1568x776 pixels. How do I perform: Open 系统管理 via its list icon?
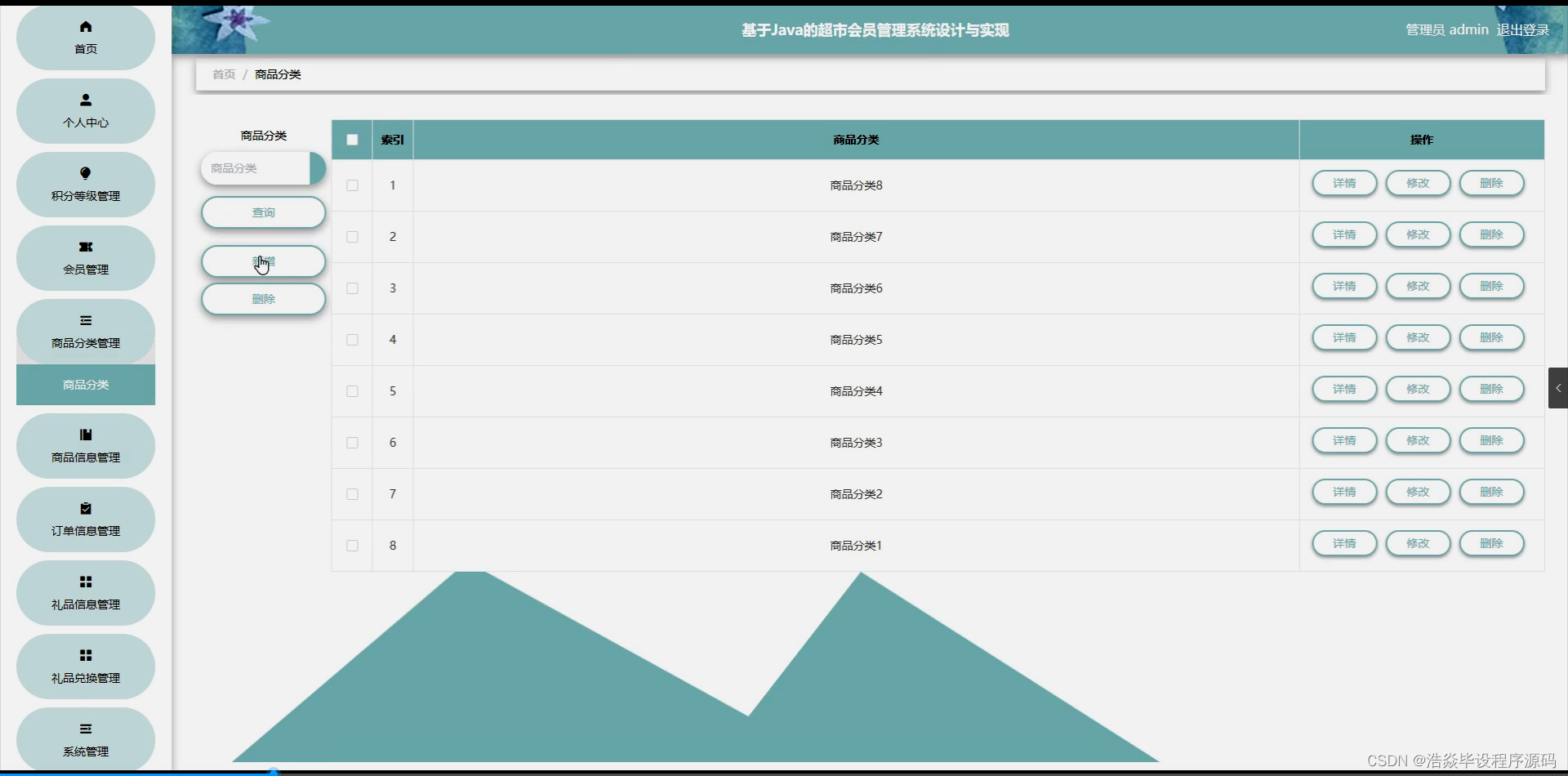tap(85, 728)
